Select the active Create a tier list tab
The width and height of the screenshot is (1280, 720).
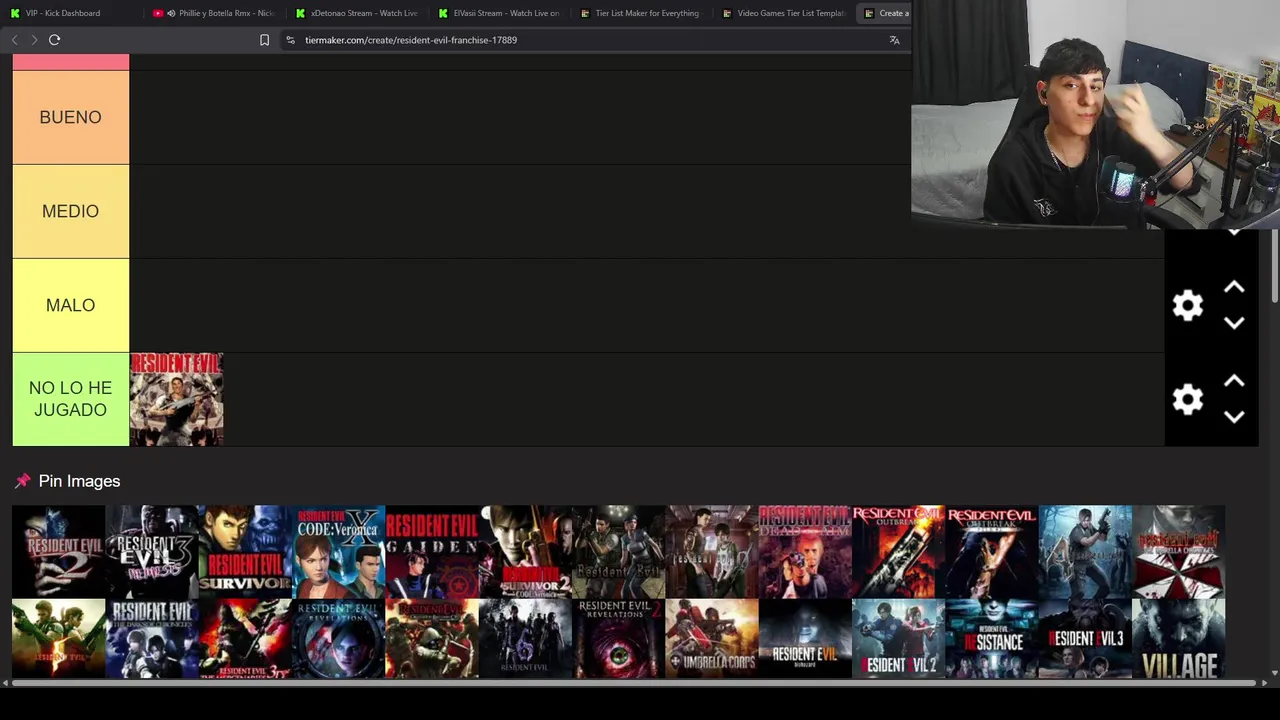[x=886, y=13]
